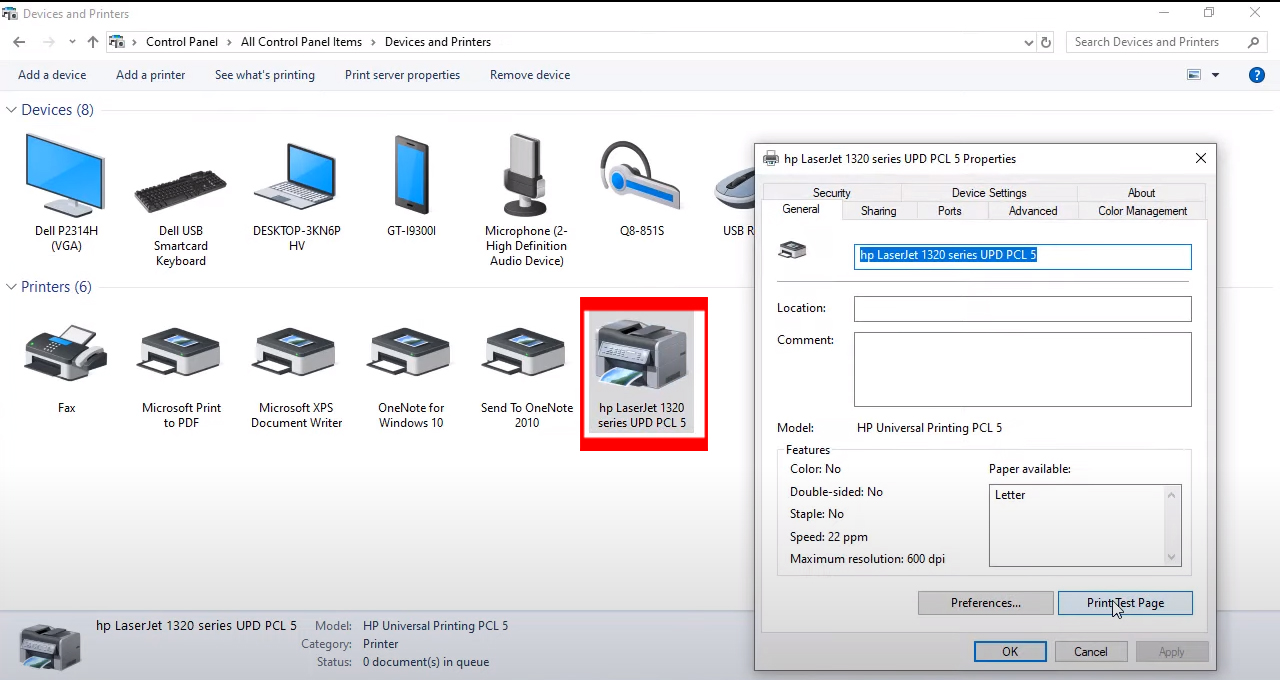Click the Location input field
The width and height of the screenshot is (1280, 680).
[x=1022, y=308]
